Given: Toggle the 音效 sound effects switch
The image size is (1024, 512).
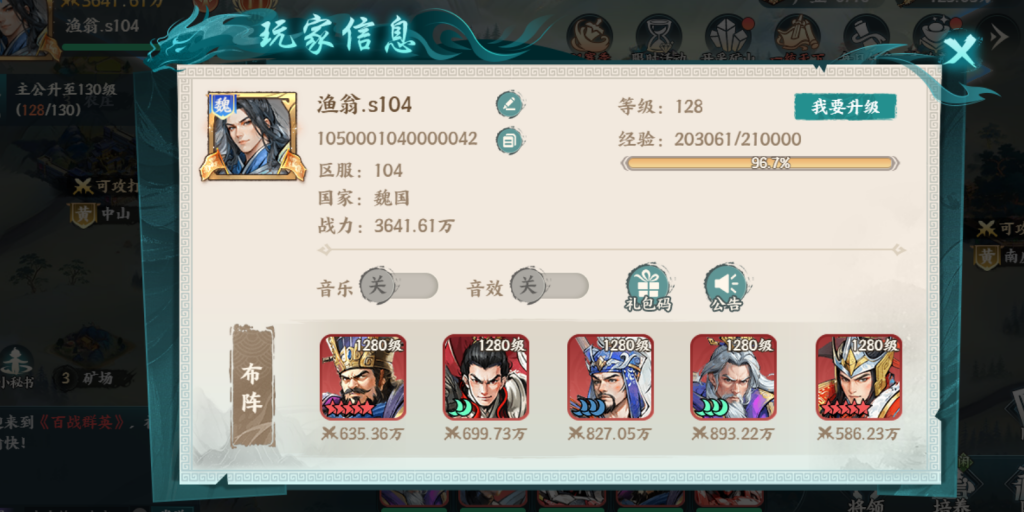Looking at the screenshot, I should (x=549, y=286).
